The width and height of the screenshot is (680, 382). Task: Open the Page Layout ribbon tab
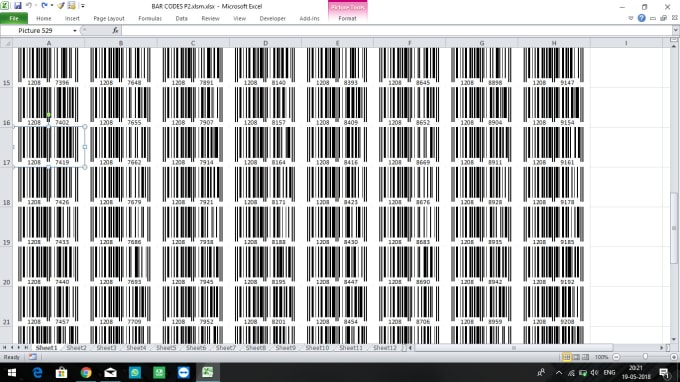tap(109, 19)
